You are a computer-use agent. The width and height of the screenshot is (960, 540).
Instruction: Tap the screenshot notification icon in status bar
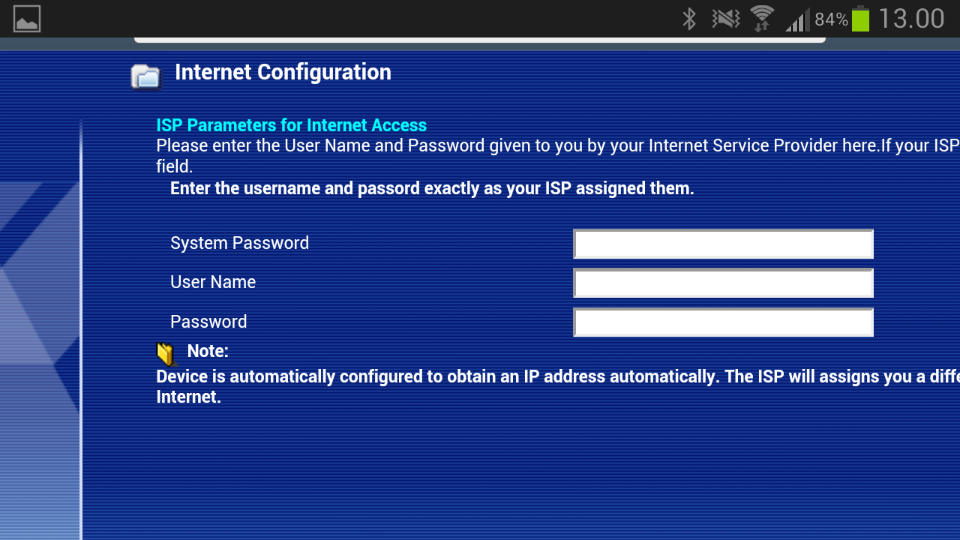pyautogui.click(x=27, y=18)
